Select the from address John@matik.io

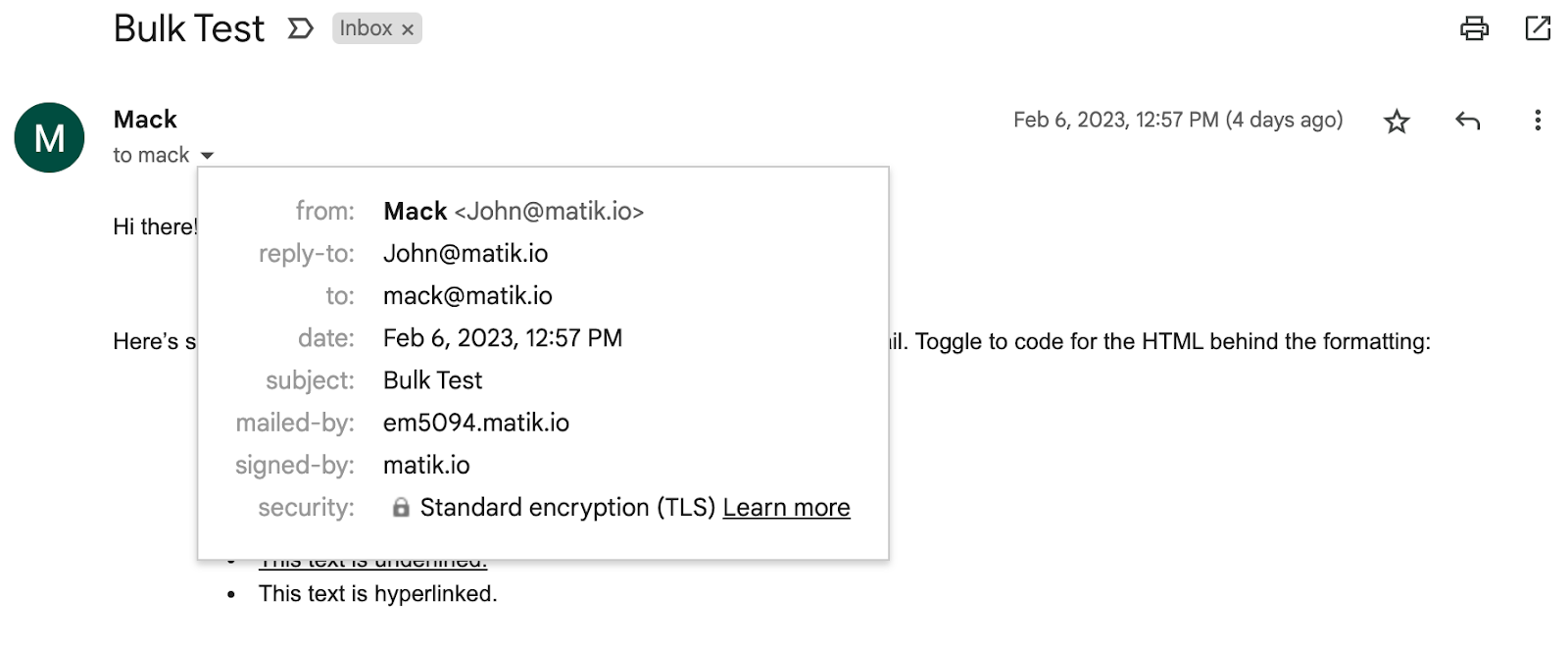[549, 212]
